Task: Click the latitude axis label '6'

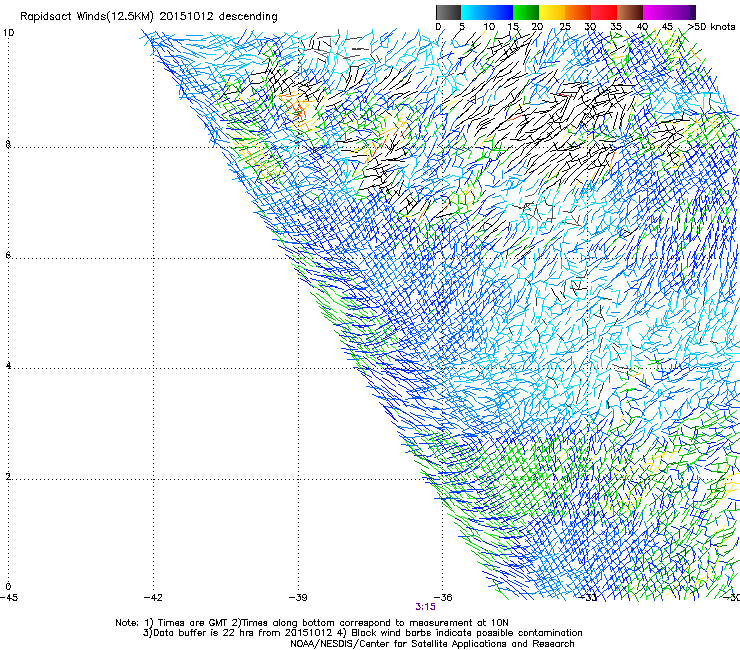Action: pyautogui.click(x=8, y=255)
